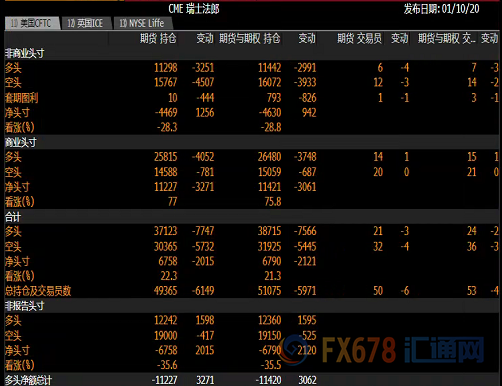Click the value 38715

click(270, 231)
